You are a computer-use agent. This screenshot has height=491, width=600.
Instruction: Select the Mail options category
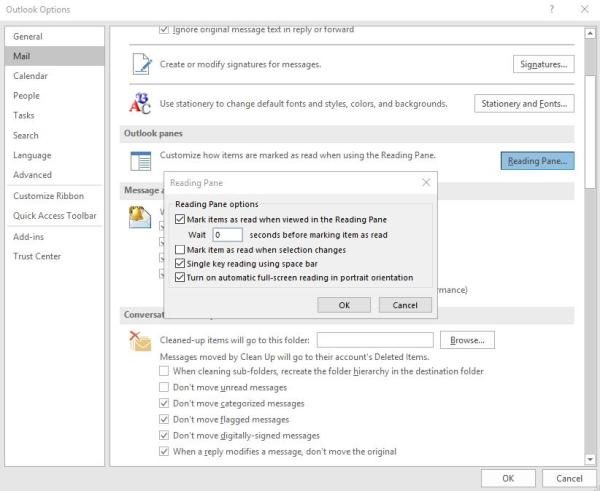point(54,56)
